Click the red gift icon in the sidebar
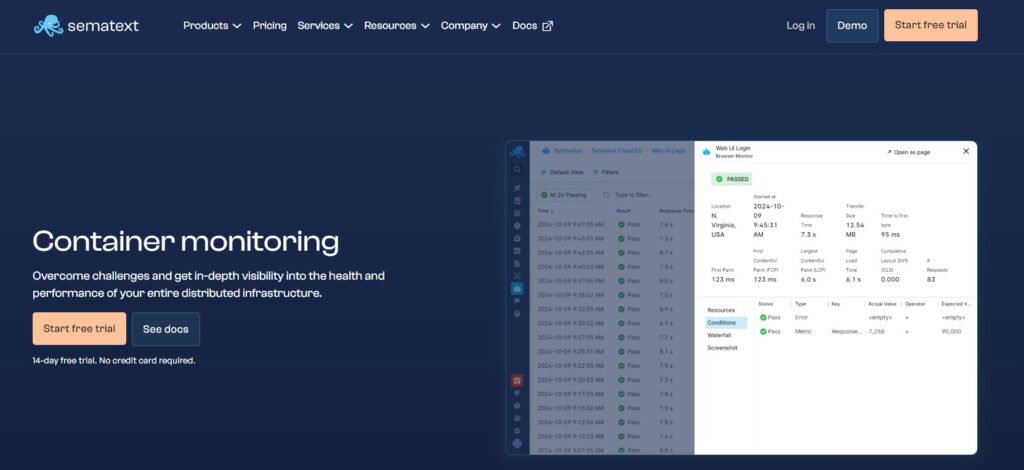Image resolution: width=1024 pixels, height=470 pixels. tap(517, 381)
